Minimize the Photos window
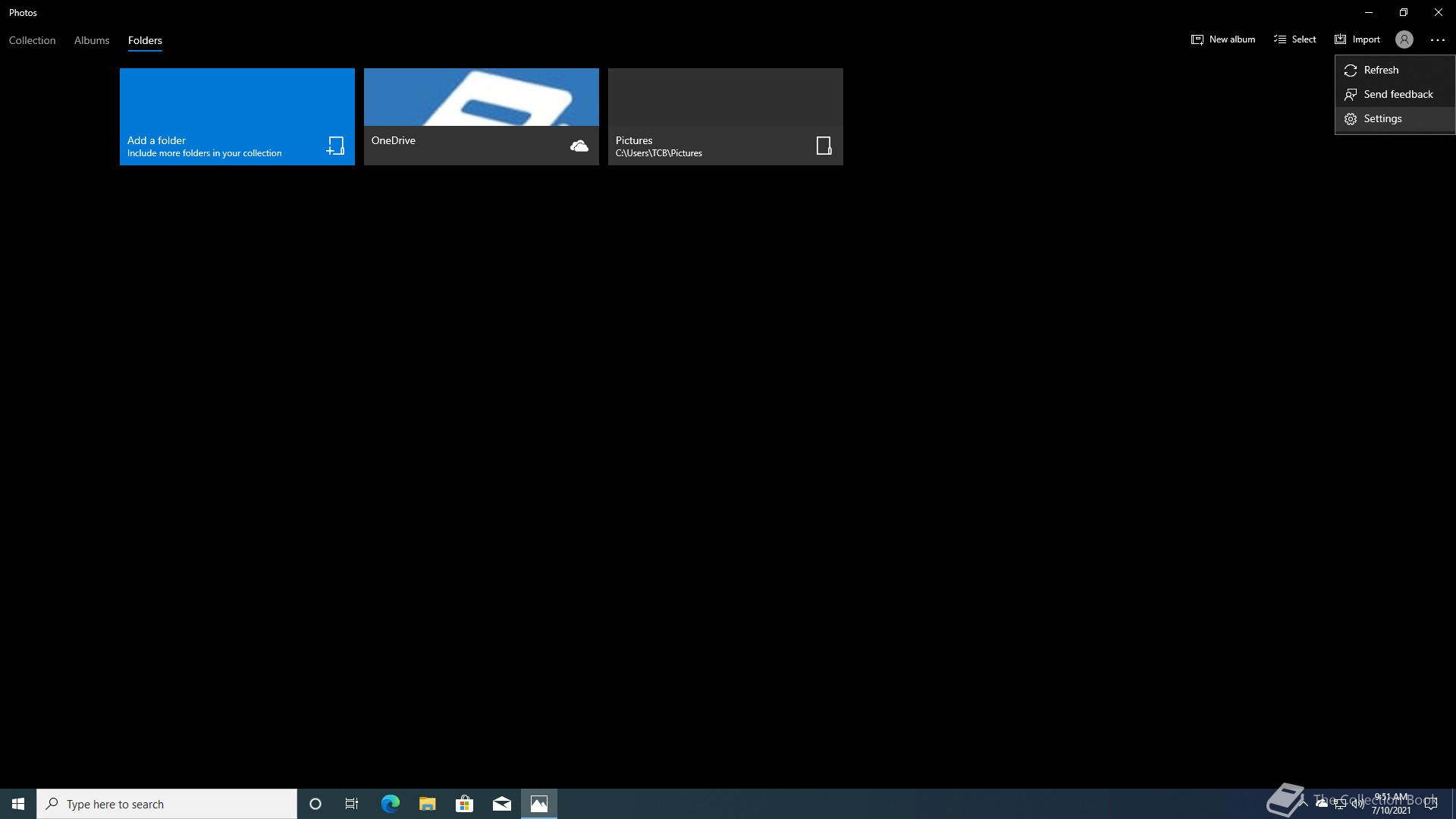This screenshot has height=819, width=1456. [x=1369, y=12]
